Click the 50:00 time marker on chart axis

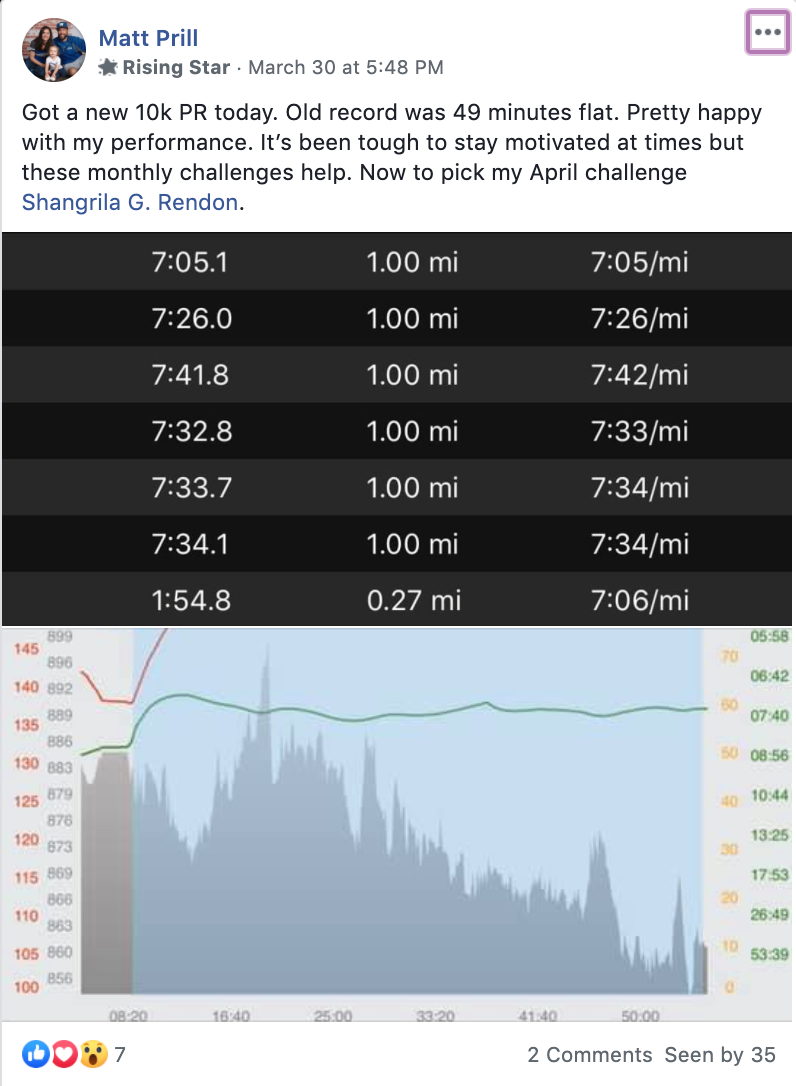(640, 1016)
